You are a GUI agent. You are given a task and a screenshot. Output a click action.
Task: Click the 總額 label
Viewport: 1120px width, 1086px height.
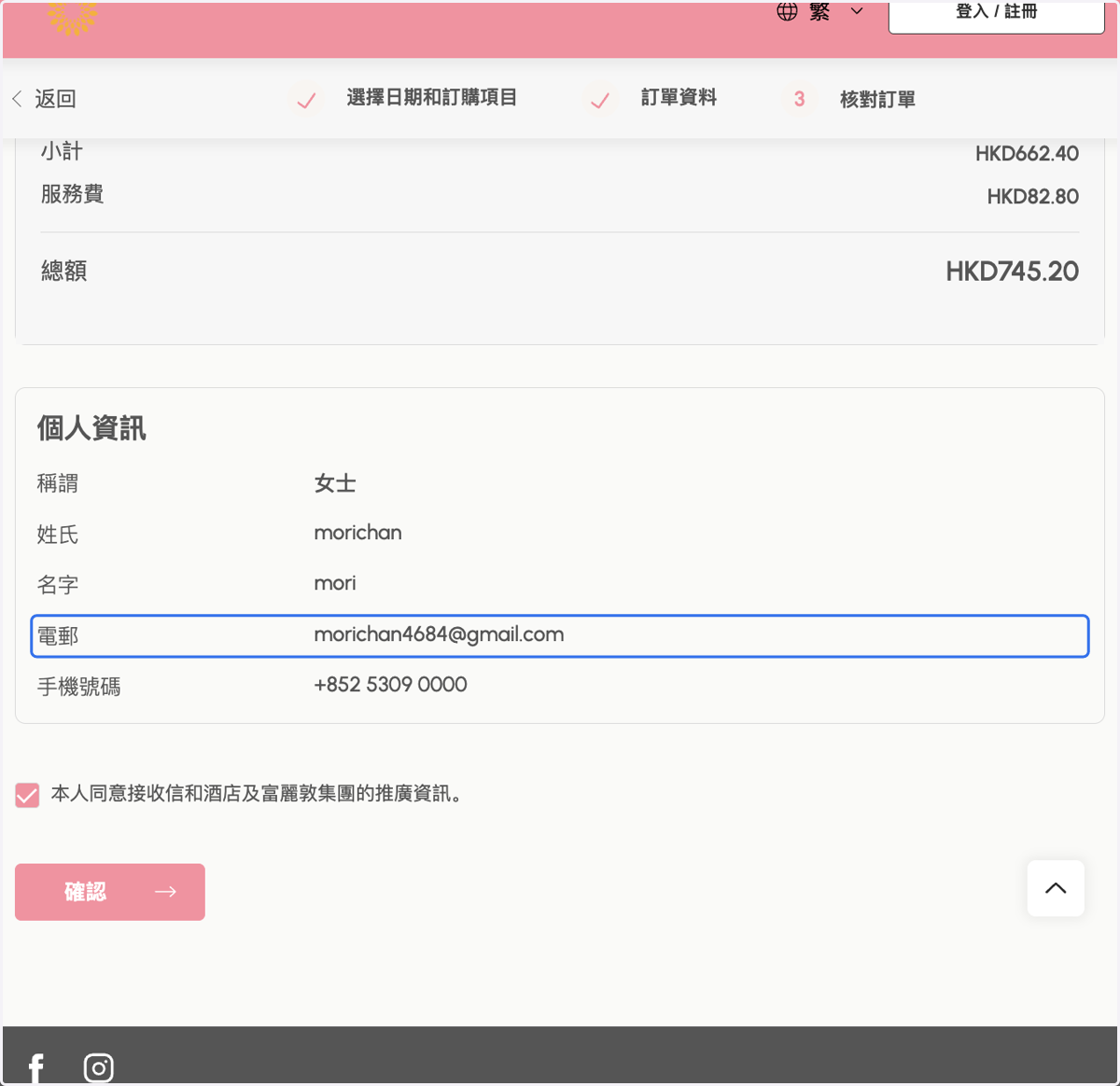point(63,271)
